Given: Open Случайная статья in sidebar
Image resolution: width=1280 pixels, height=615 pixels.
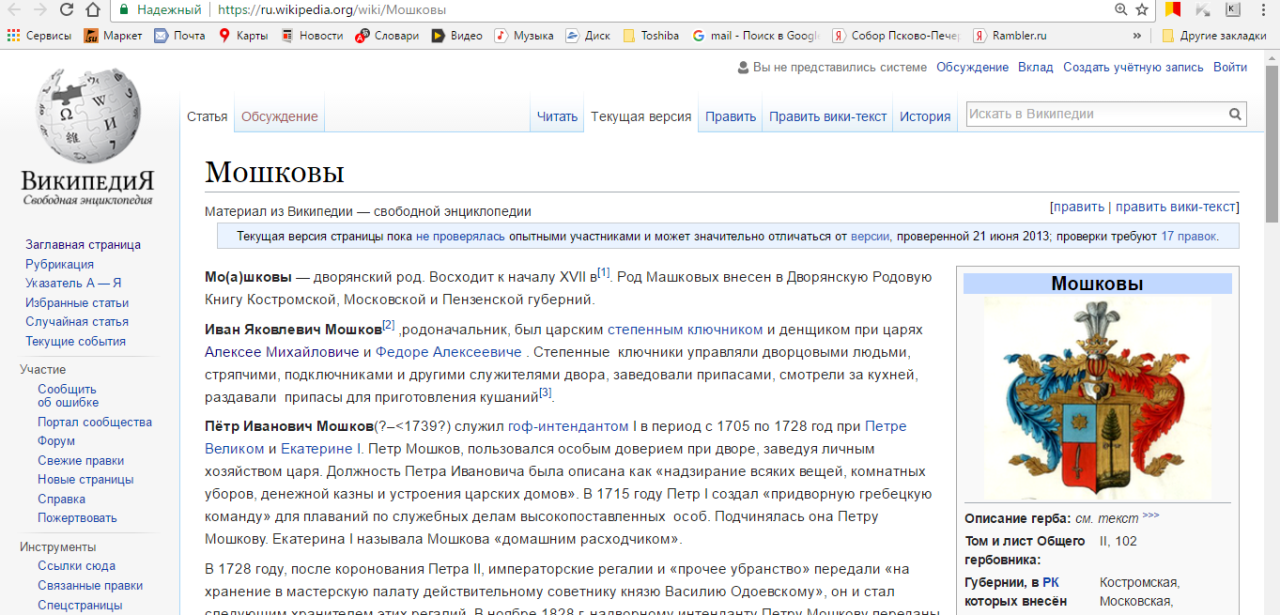Looking at the screenshot, I should pyautogui.click(x=77, y=322).
